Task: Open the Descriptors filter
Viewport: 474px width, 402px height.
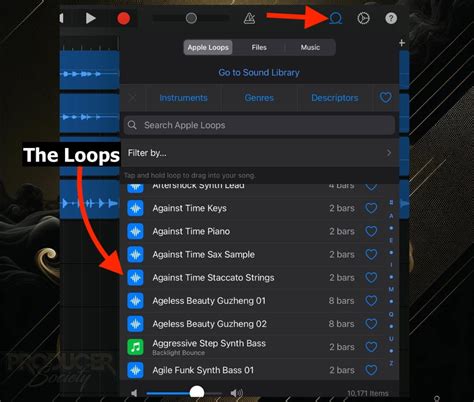Action: pos(335,98)
